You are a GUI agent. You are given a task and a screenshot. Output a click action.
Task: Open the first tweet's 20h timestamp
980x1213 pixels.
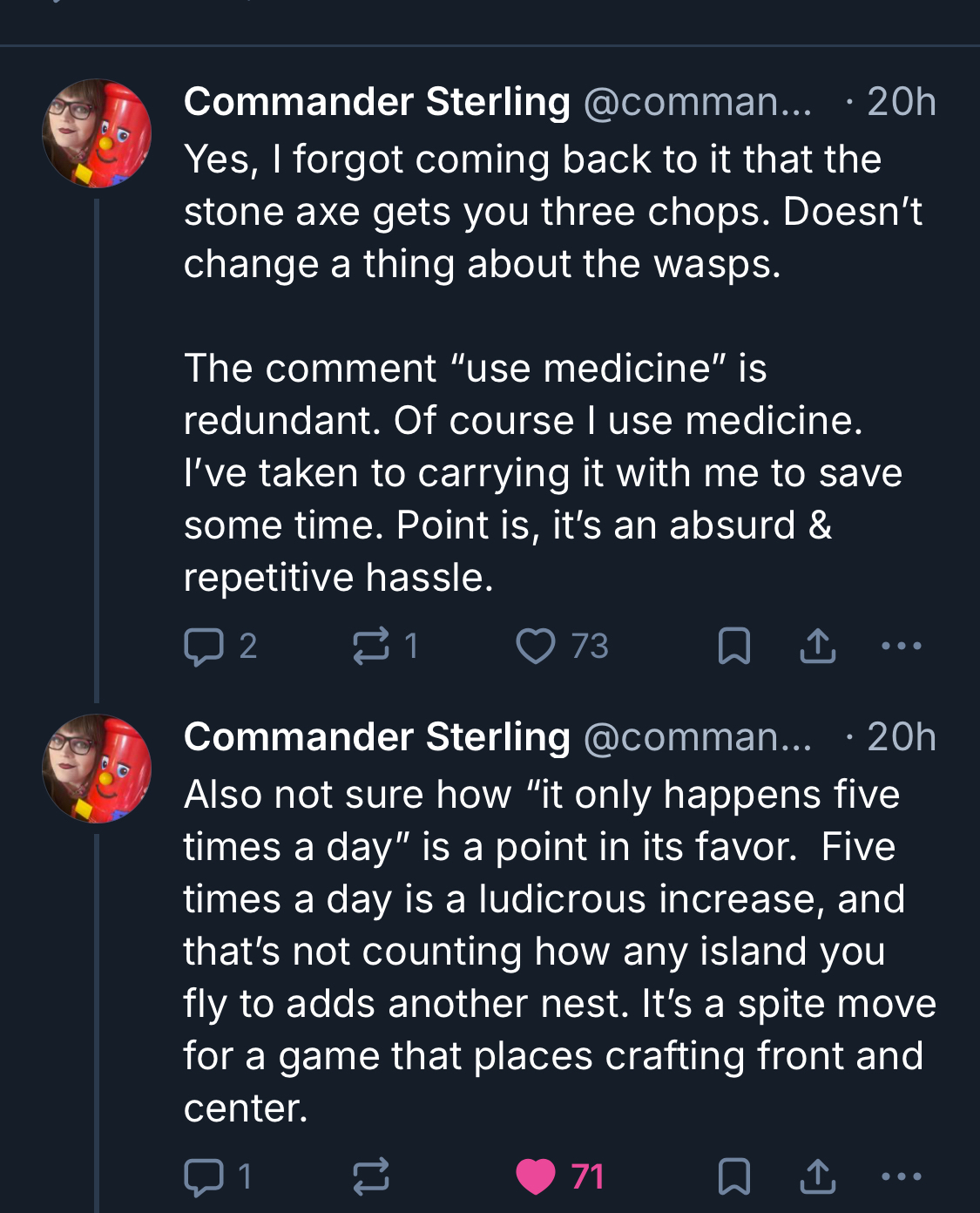tap(901, 102)
